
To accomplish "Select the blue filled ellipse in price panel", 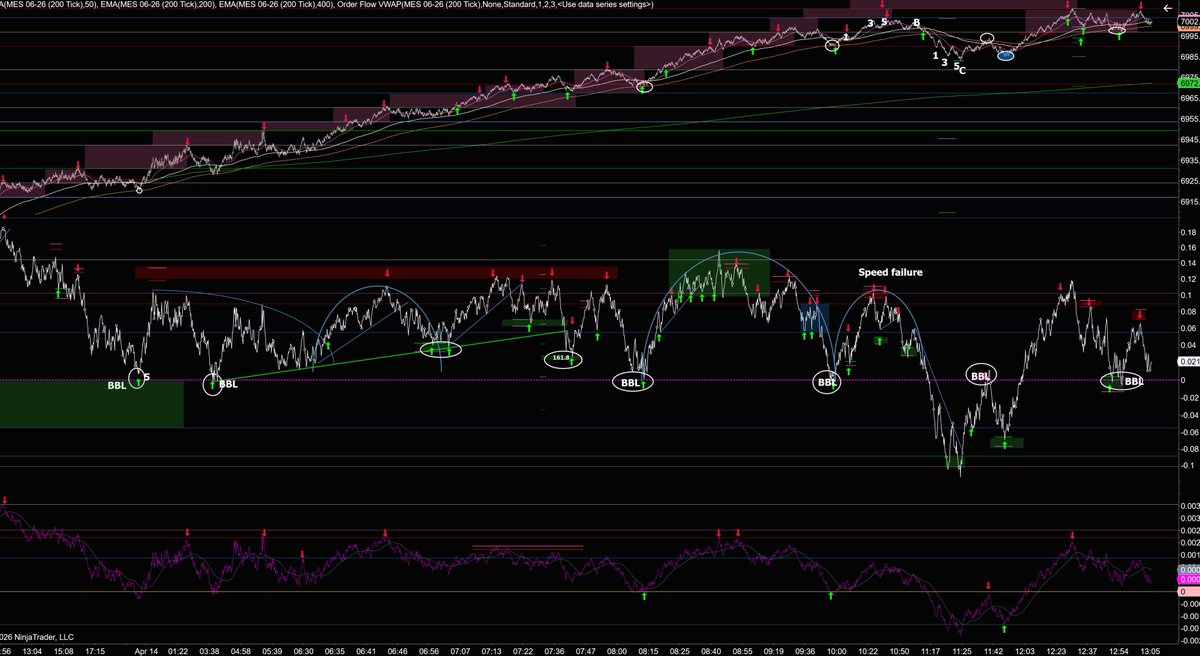I will [x=1005, y=56].
